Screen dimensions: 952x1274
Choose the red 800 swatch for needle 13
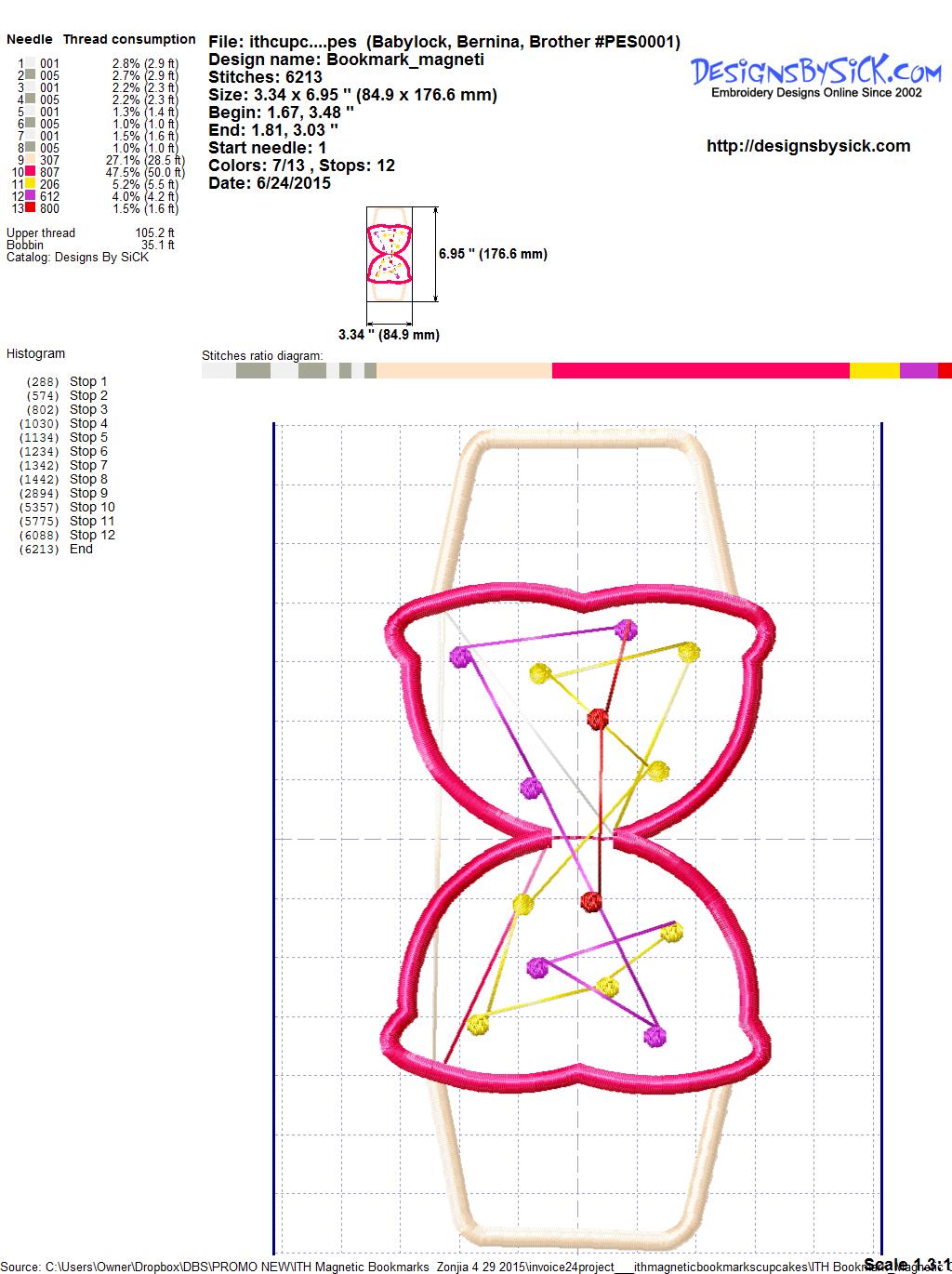tap(30, 209)
